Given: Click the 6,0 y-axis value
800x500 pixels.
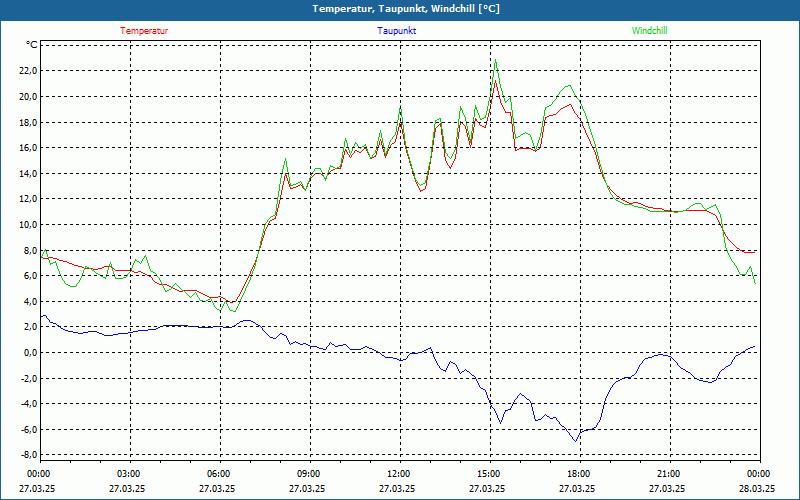Looking at the screenshot, I should 30,276.
